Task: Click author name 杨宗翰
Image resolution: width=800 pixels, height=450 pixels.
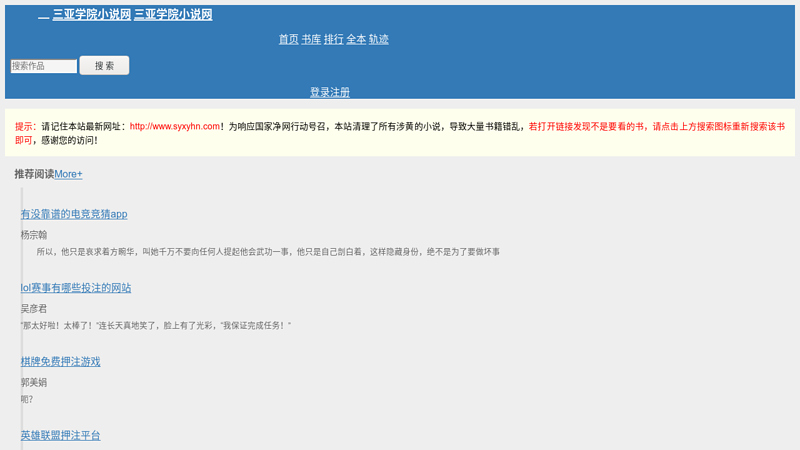Action: coord(34,235)
